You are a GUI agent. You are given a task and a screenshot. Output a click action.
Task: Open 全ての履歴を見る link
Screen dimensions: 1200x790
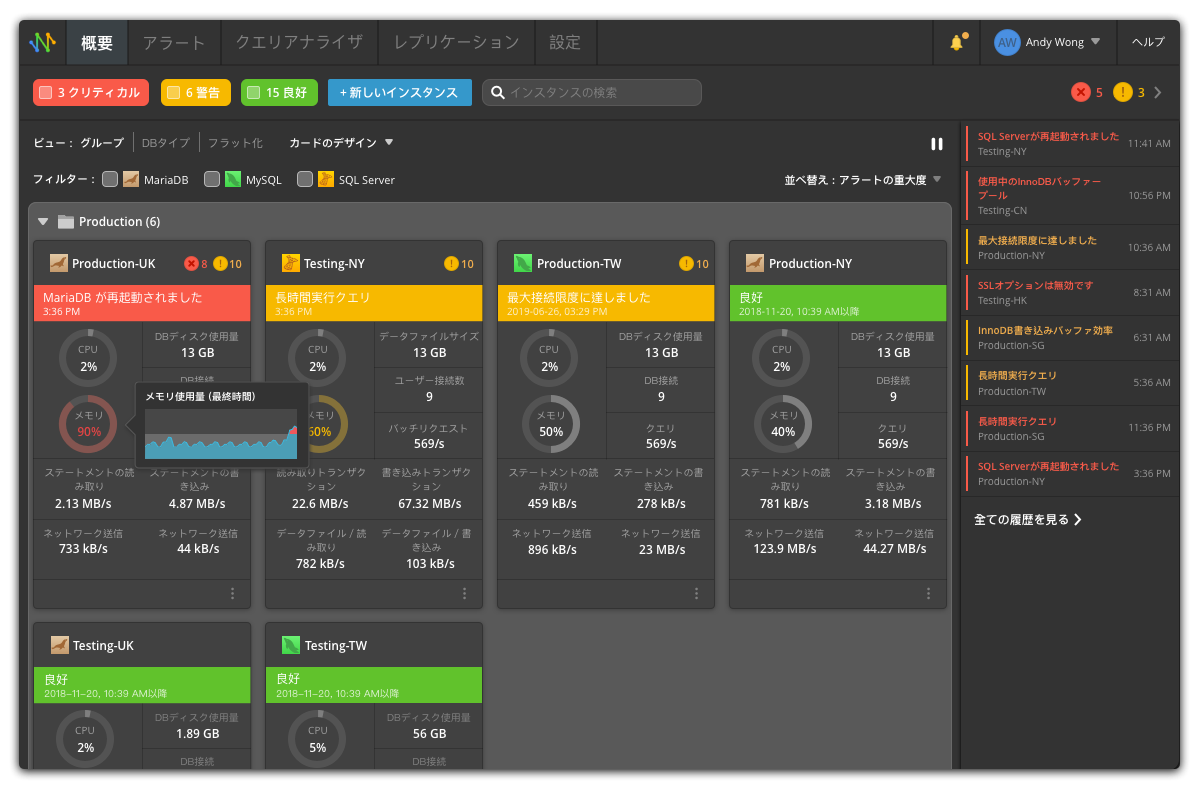coord(1028,520)
